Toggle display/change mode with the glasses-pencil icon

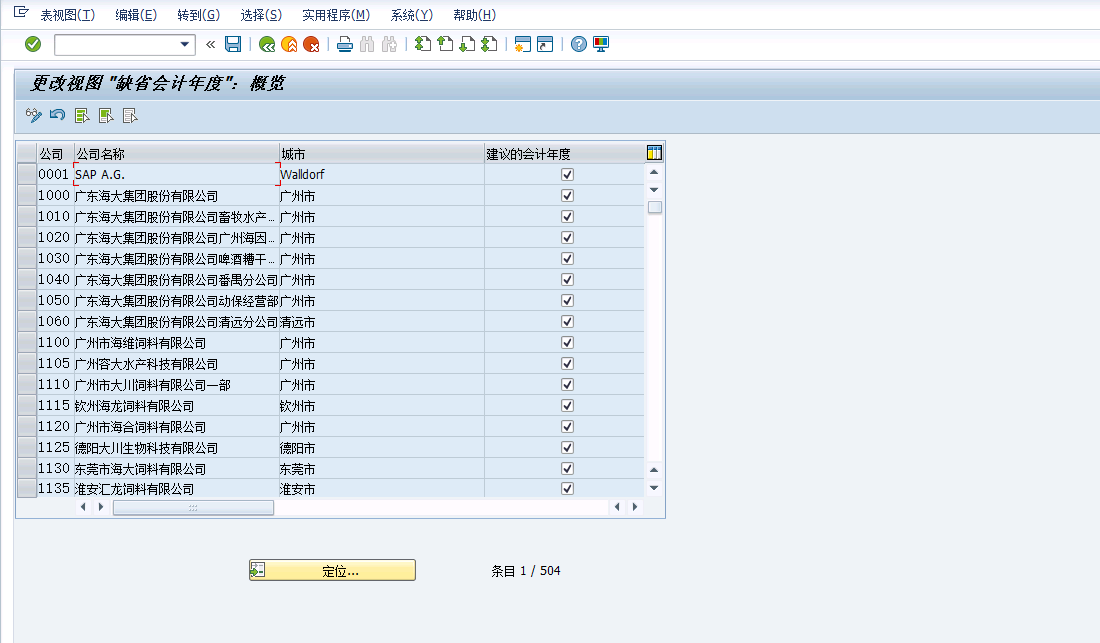34,116
